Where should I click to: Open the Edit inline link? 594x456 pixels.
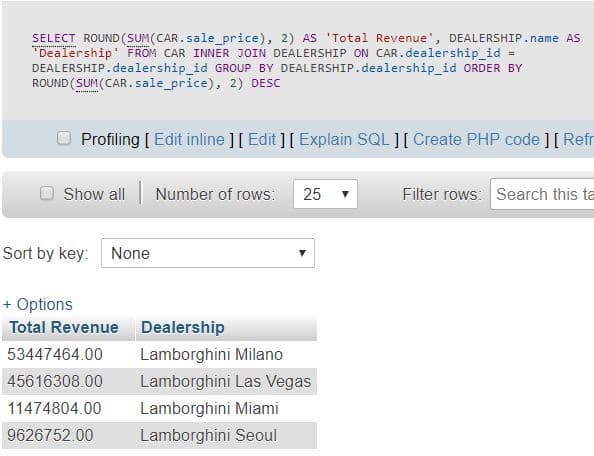coord(189,139)
